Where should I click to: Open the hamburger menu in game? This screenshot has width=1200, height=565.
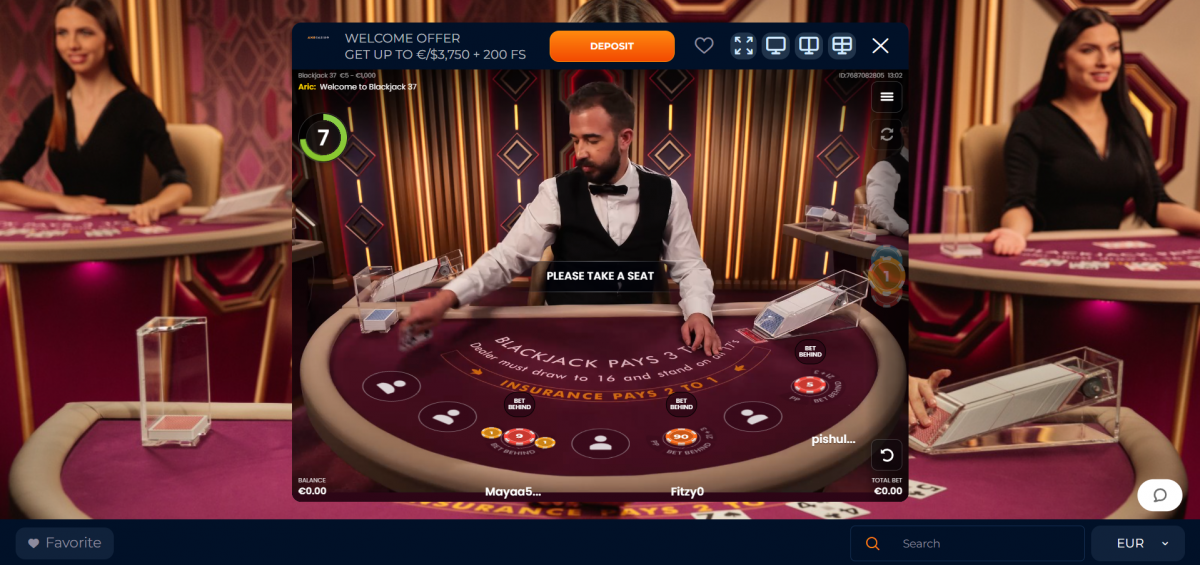point(886,97)
